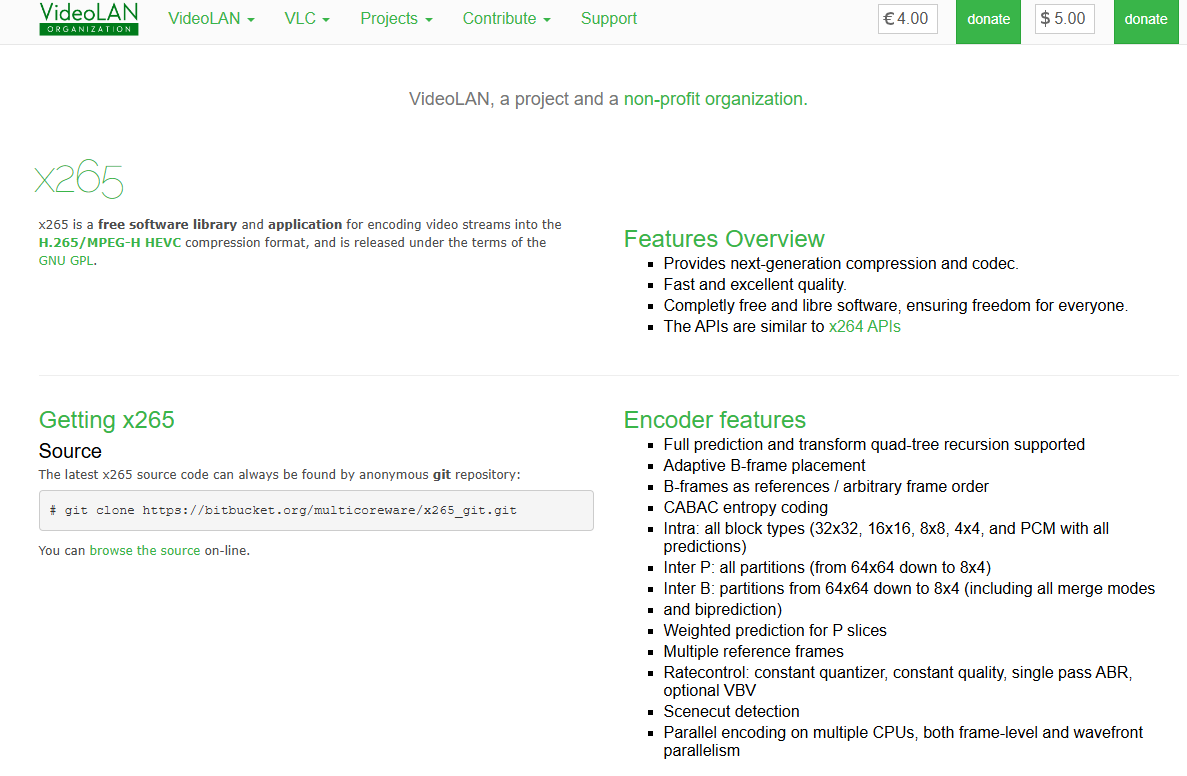Open the Projects dropdown menu

tap(396, 19)
